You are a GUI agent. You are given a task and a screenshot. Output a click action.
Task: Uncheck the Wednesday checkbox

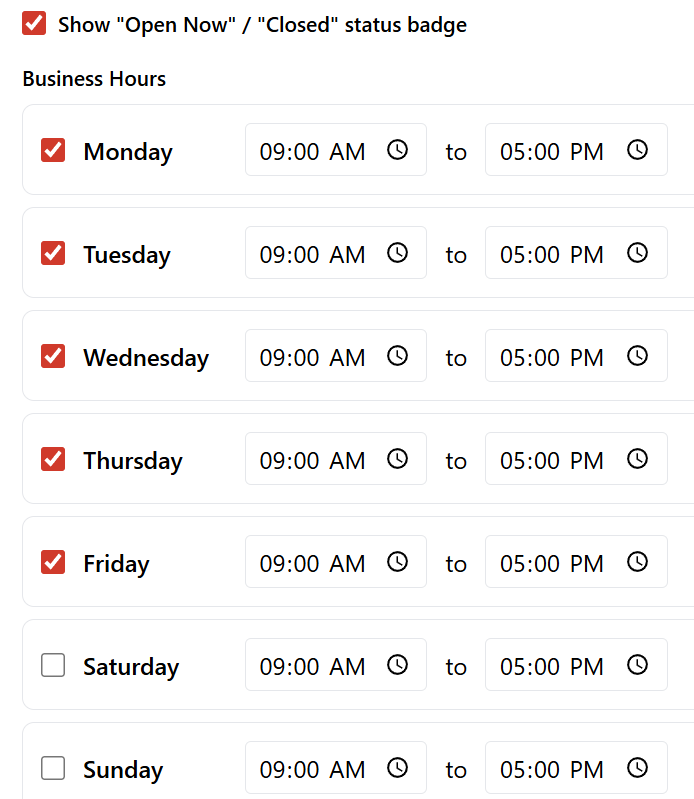[53, 356]
